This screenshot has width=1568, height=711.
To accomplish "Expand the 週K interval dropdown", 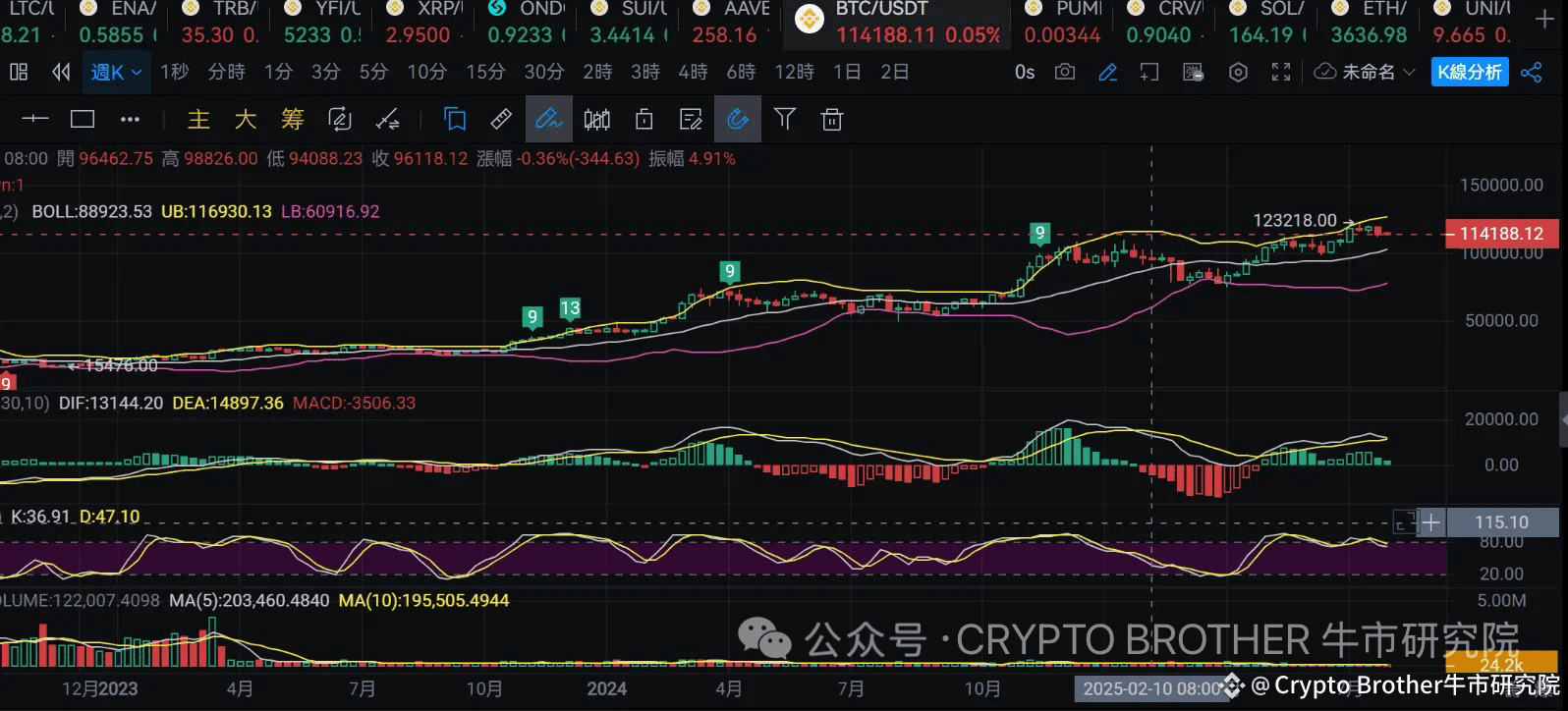I will click(117, 72).
